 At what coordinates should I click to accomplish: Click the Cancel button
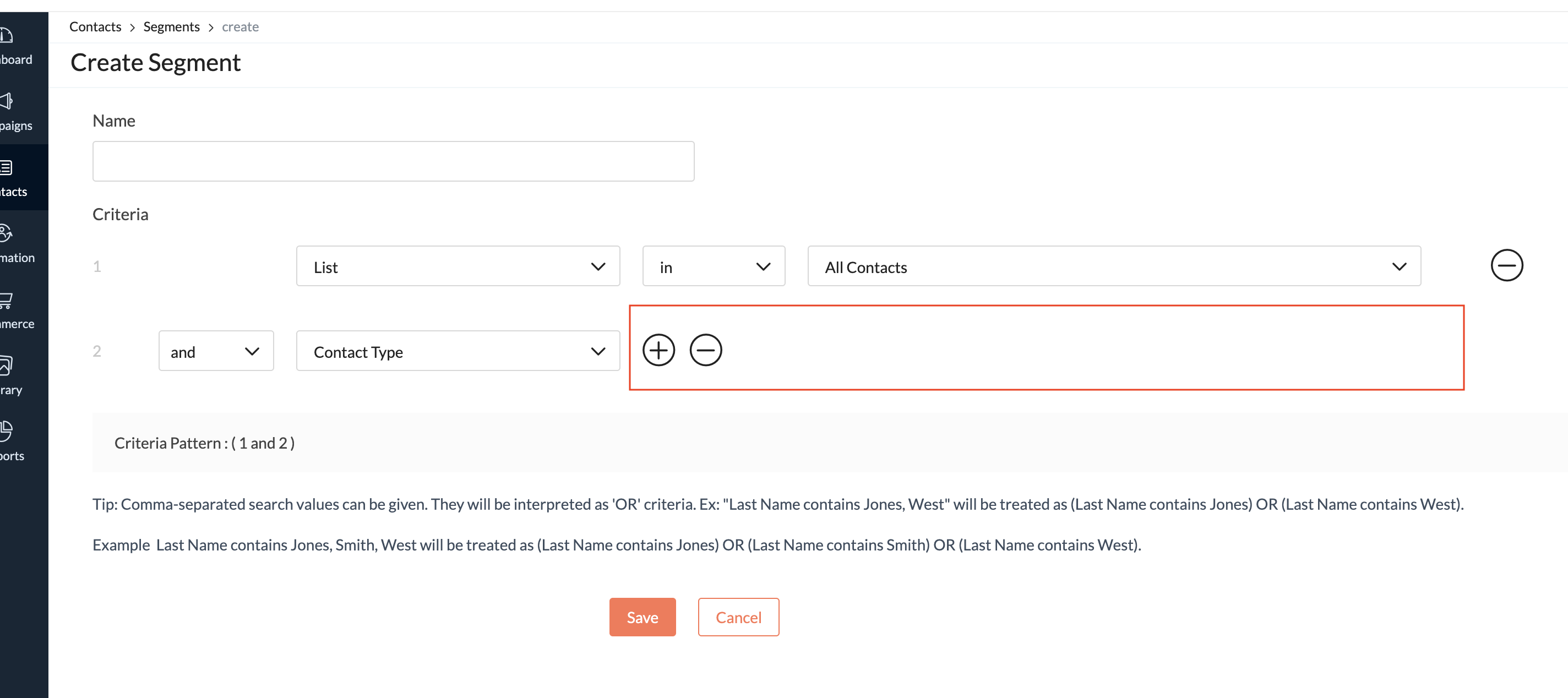tap(738, 617)
